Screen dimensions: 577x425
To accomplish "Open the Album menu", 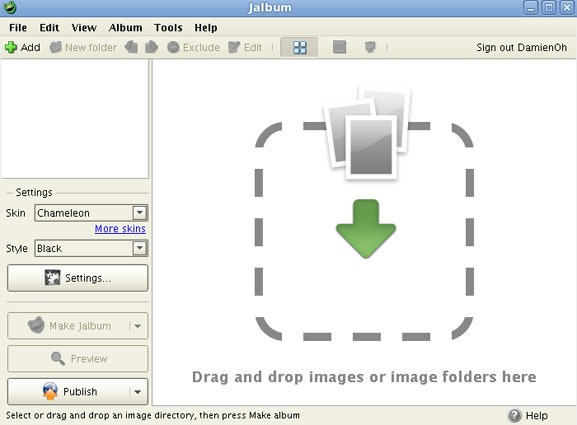I will click(x=125, y=28).
